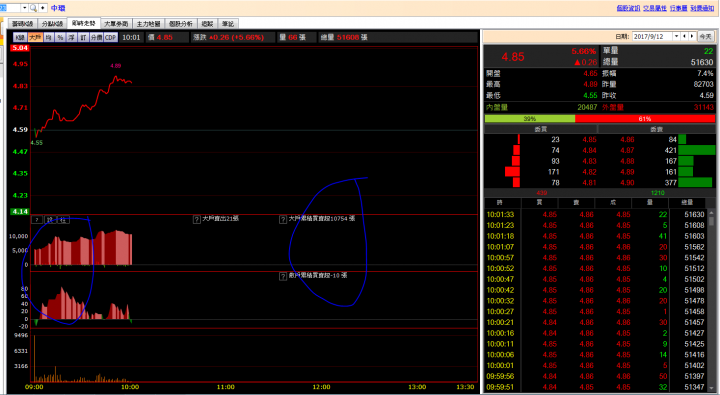
Task: Click the 61% red outer-volume bar
Action: [x=645, y=118]
